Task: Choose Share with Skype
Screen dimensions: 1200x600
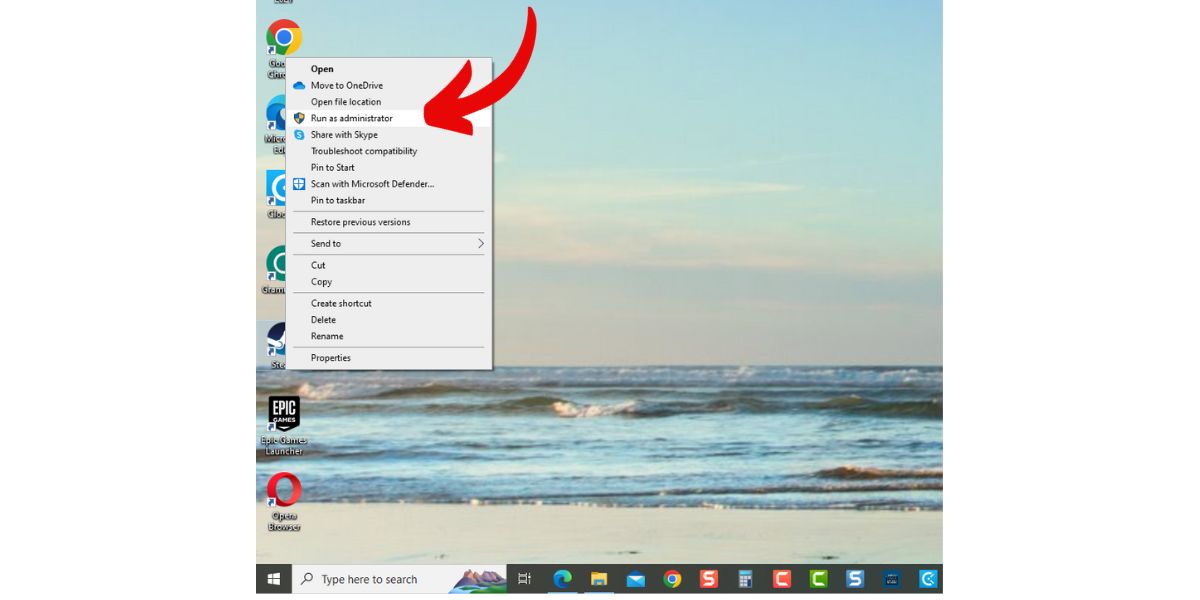Action: (344, 135)
